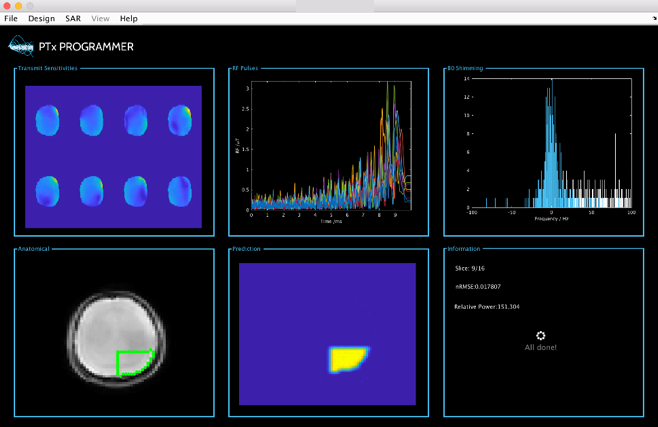The image size is (658, 427).
Task: Click the red close window button
Action: coord(6,6)
